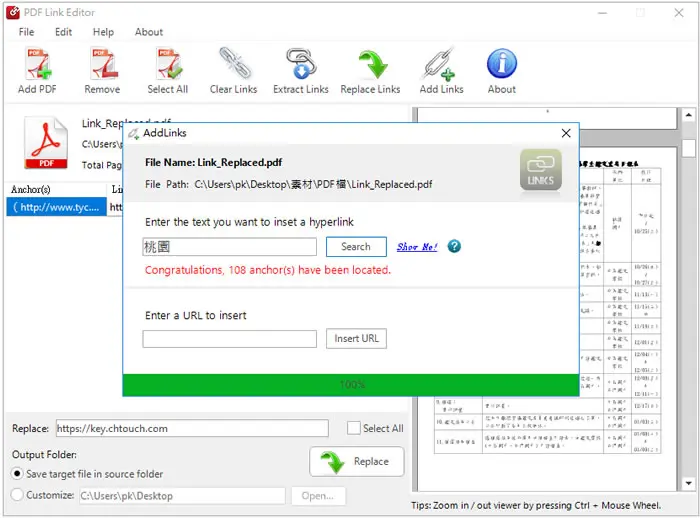Click the Add PDF toolbar icon
Viewport: 700px width, 518px height.
click(38, 65)
